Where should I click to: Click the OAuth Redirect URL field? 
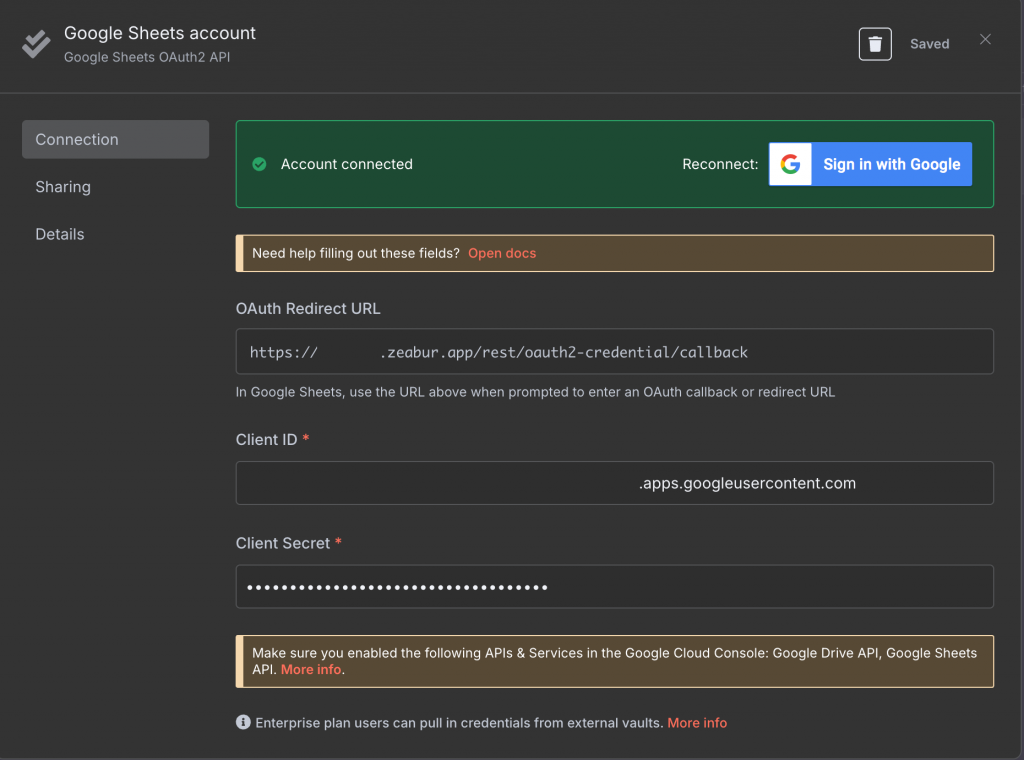[614, 352]
